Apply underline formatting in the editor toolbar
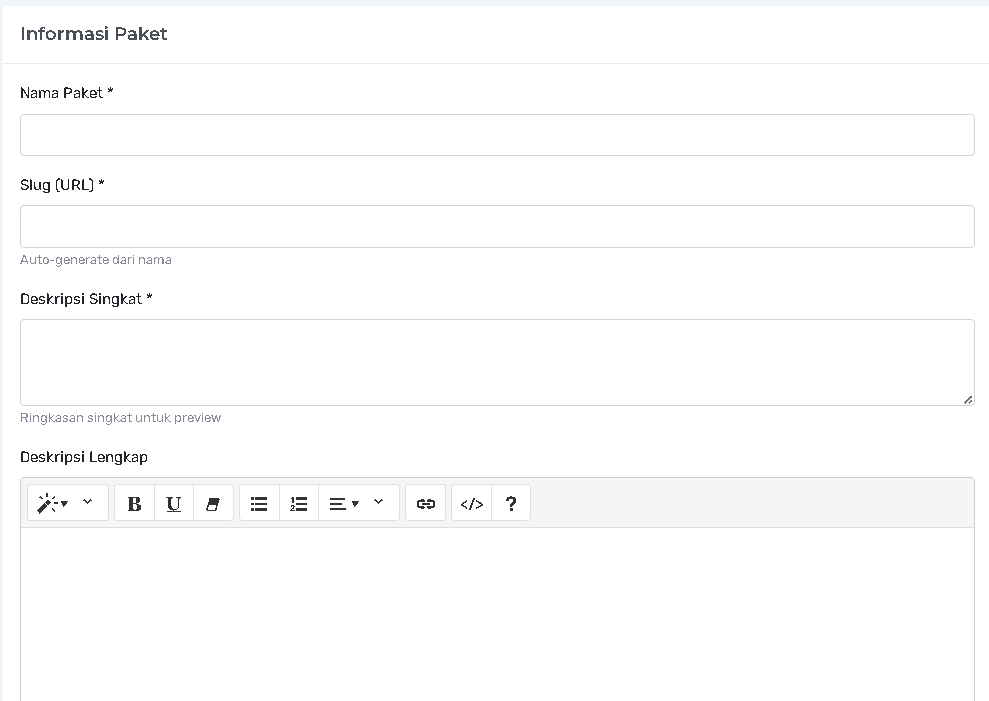989x701 pixels. click(174, 504)
